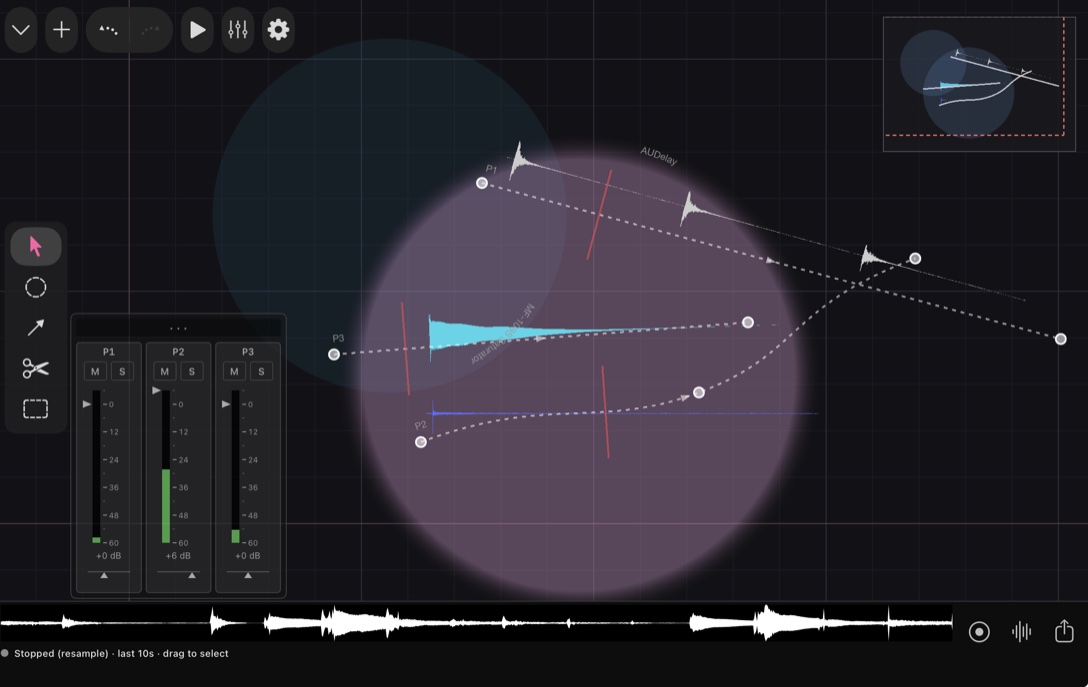Click the minimap overview thumbnail
1088x687 pixels.
pyautogui.click(x=979, y=84)
